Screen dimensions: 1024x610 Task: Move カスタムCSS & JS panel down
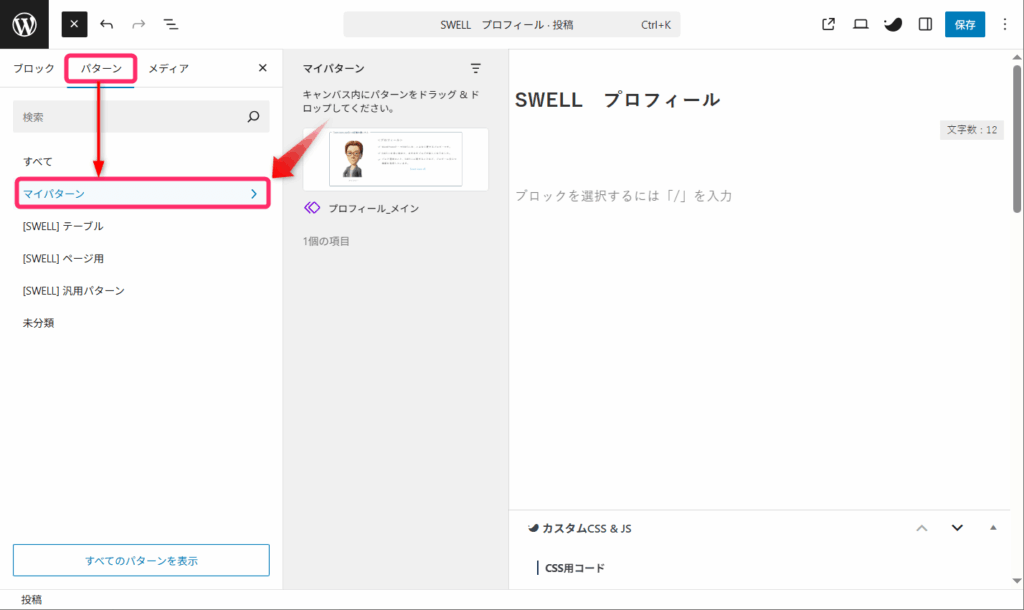pos(957,528)
